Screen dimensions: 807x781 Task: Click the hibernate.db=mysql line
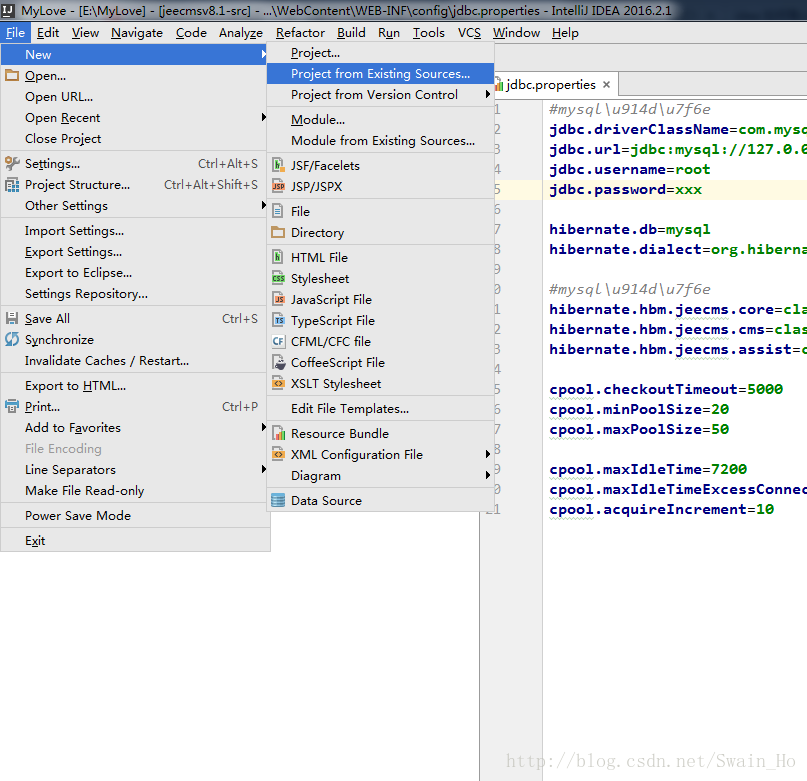[629, 229]
